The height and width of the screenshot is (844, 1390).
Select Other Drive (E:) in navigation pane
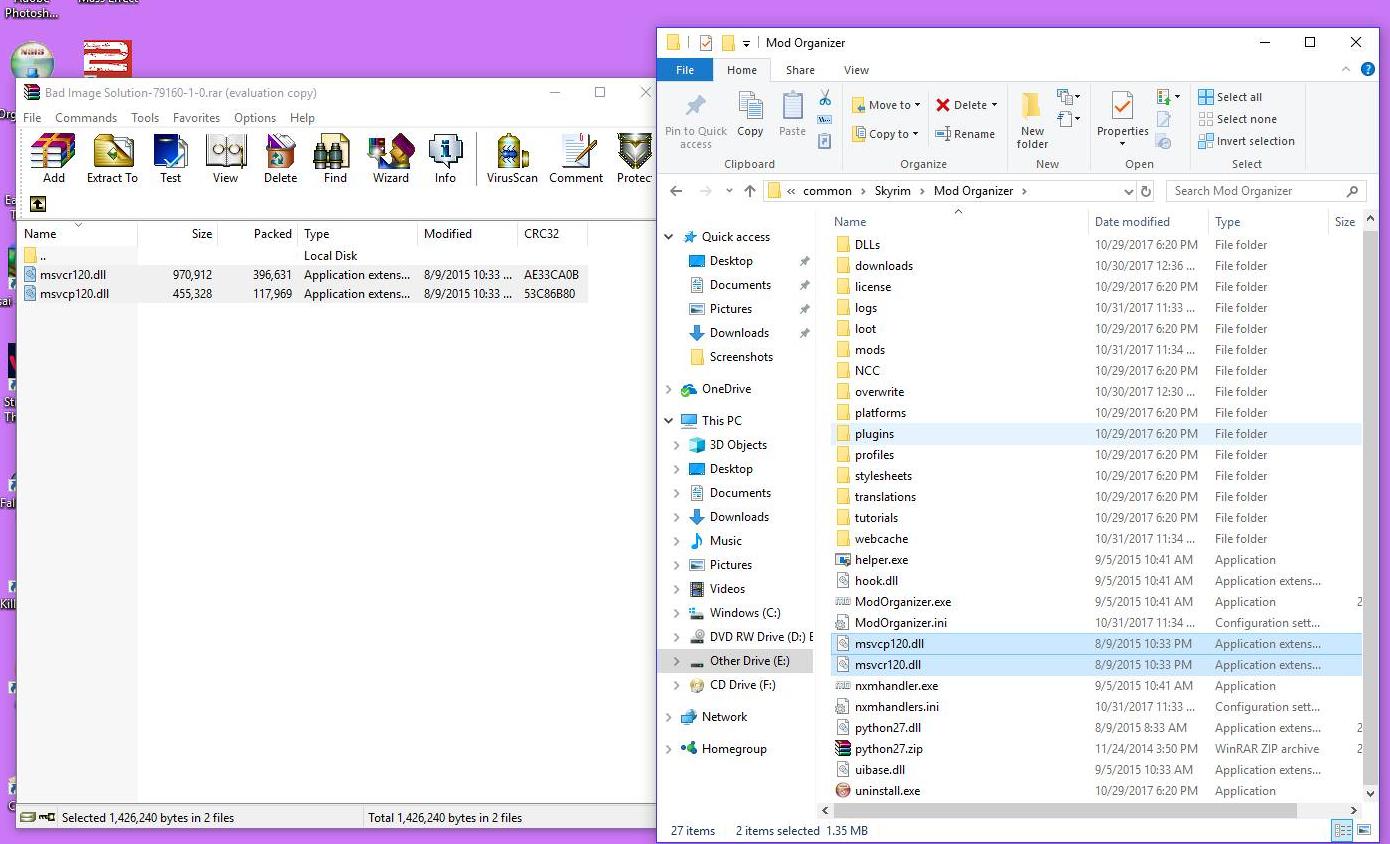click(x=735, y=661)
